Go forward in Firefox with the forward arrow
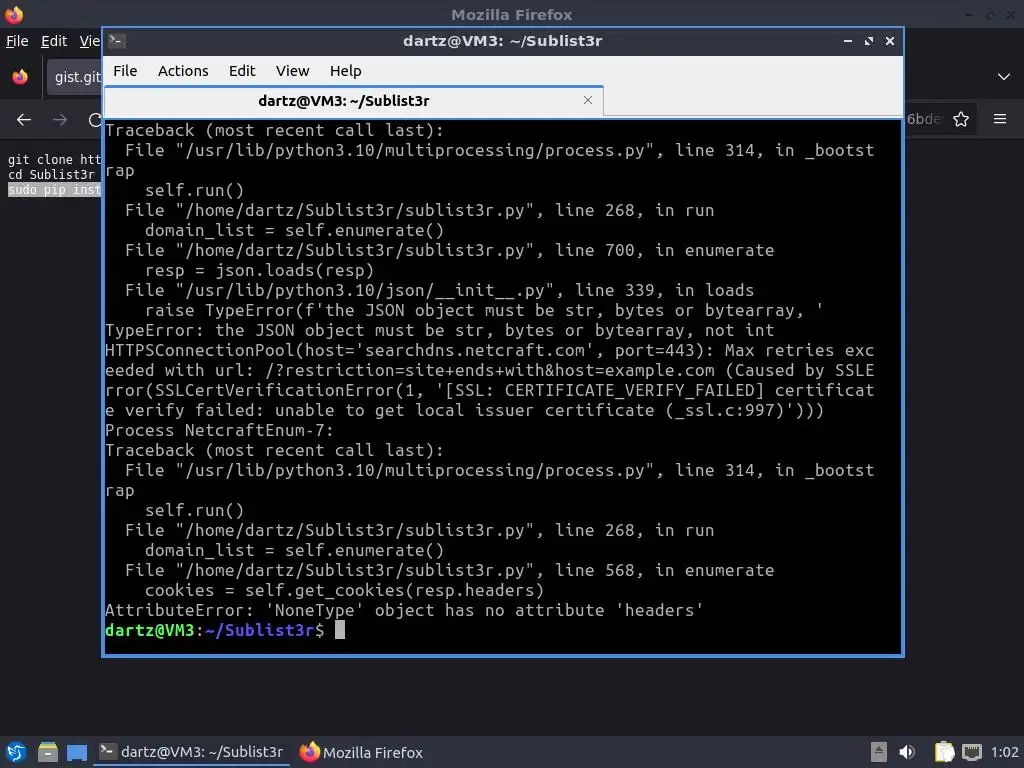Image resolution: width=1024 pixels, height=768 pixels. [x=60, y=120]
